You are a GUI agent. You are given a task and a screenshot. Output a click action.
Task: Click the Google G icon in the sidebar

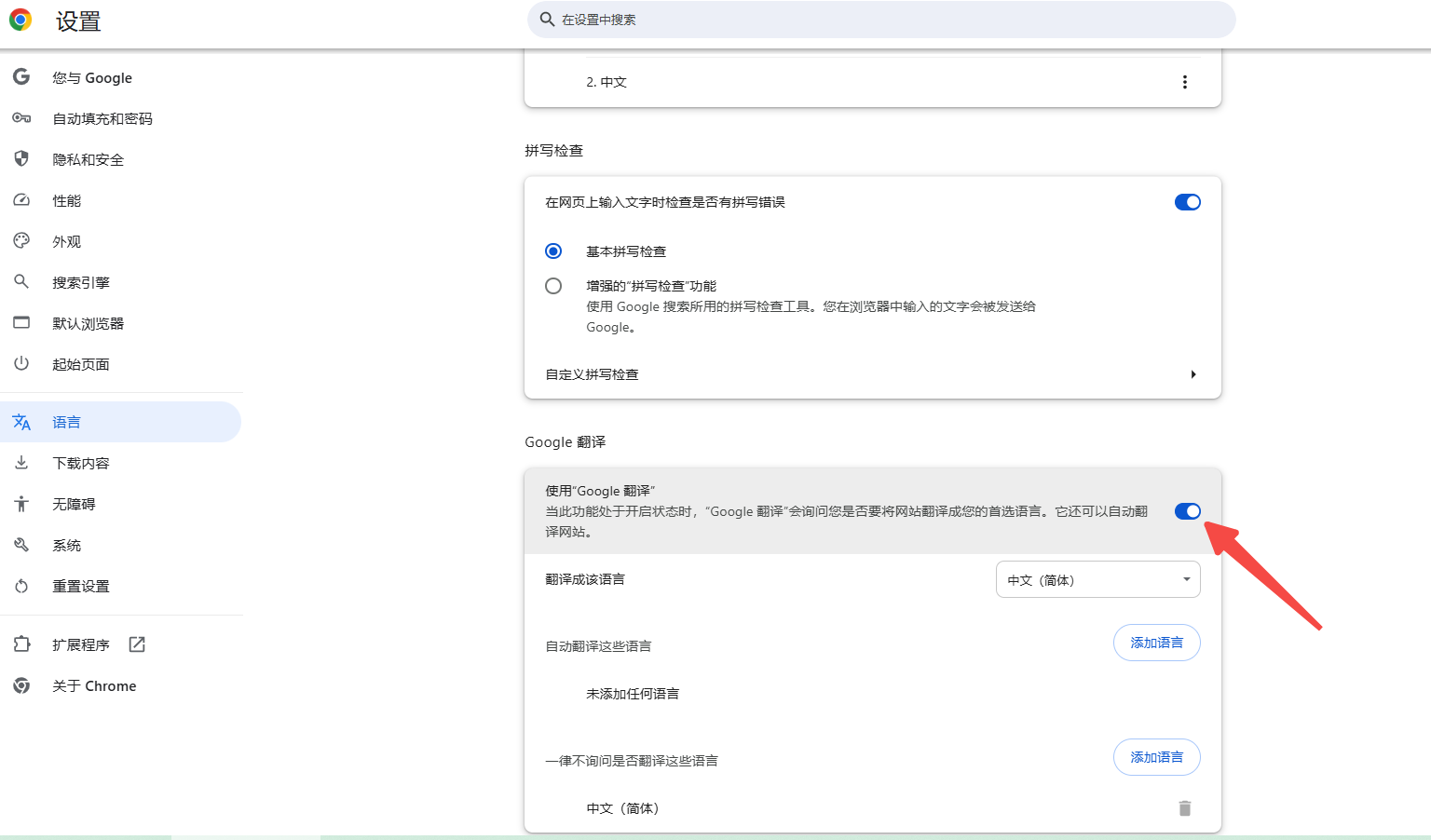coord(21,77)
